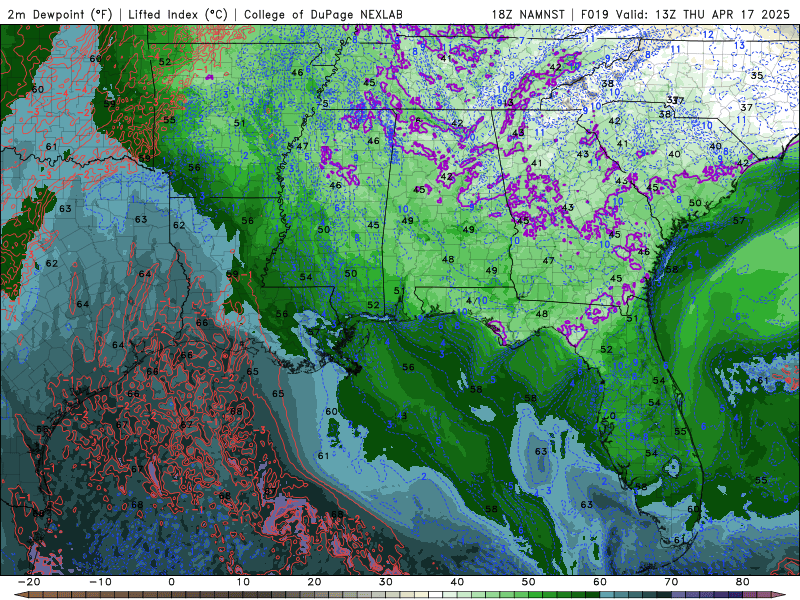Click the blue '12' lifted index contour label
This screenshot has width=800, height=600.
(x=708, y=35)
